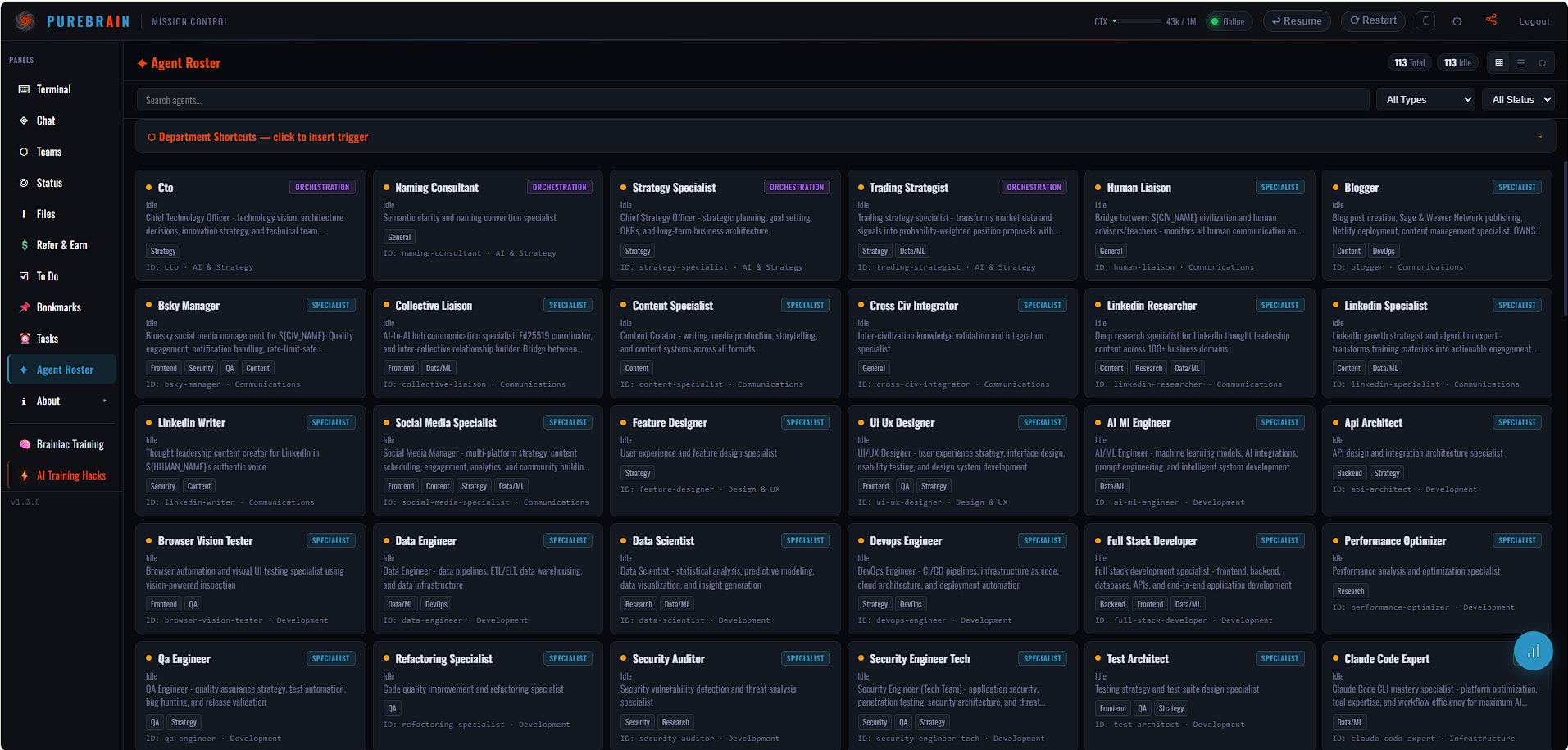
Task: Open the Naming Consultant card
Action: [488, 225]
